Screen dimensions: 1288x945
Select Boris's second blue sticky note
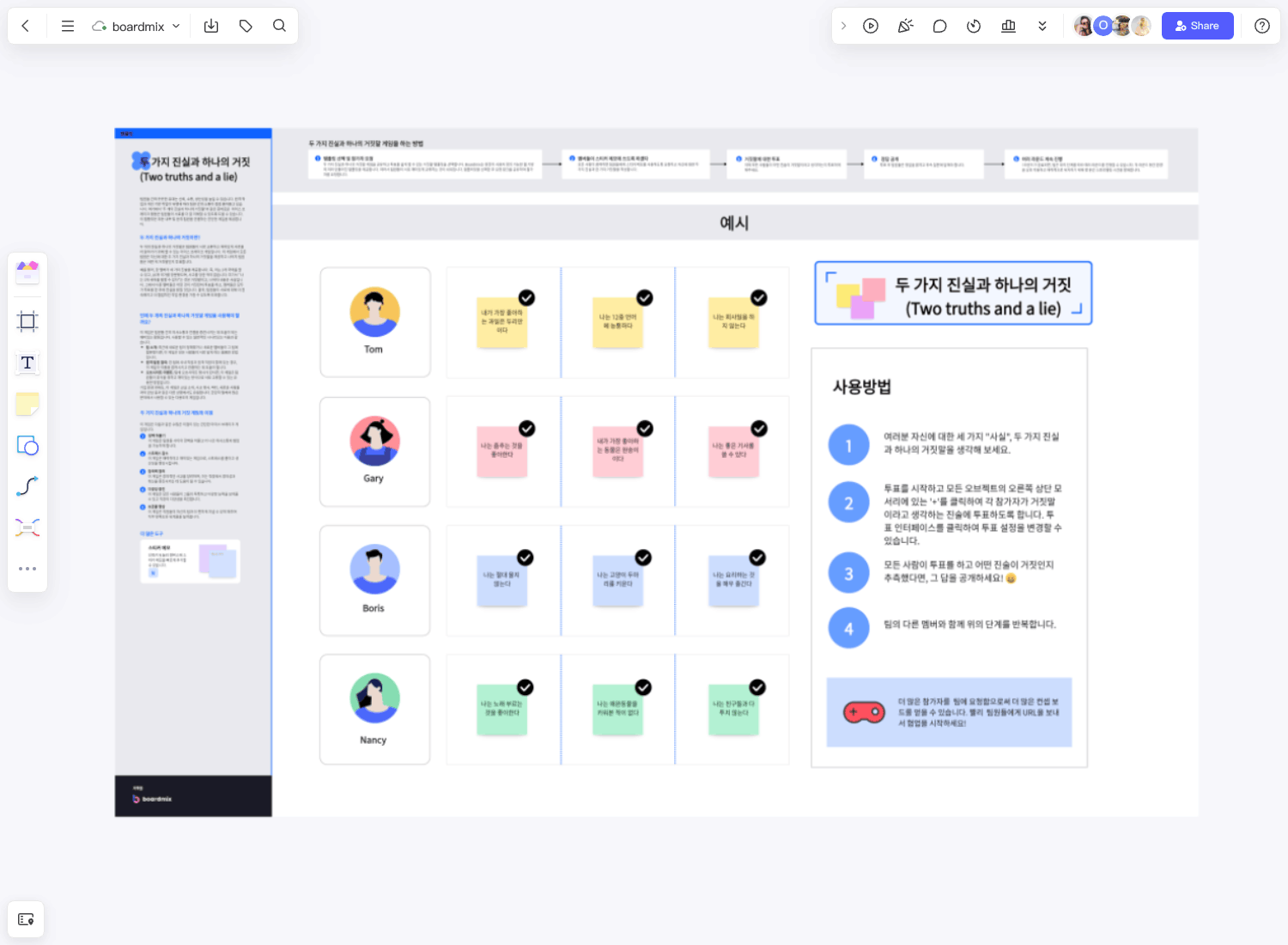point(617,581)
